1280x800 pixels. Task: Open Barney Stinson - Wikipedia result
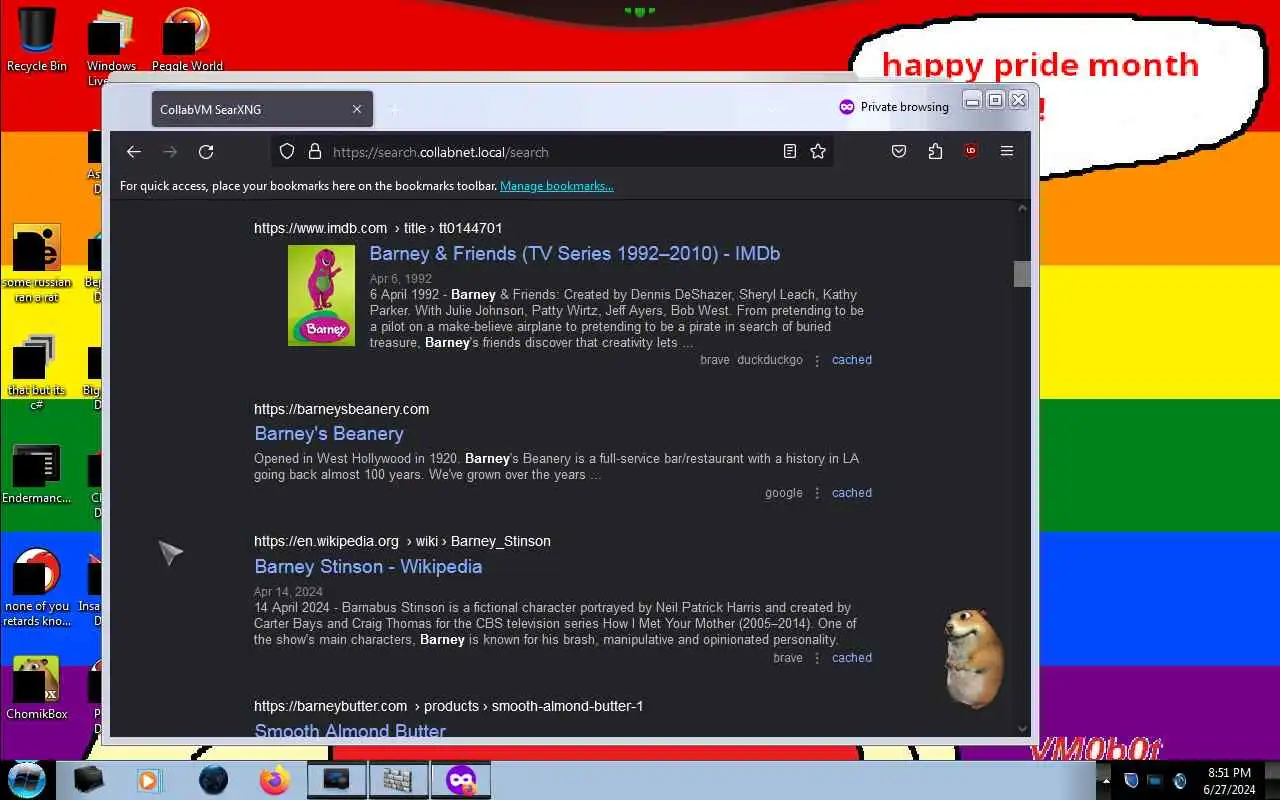pos(368,567)
